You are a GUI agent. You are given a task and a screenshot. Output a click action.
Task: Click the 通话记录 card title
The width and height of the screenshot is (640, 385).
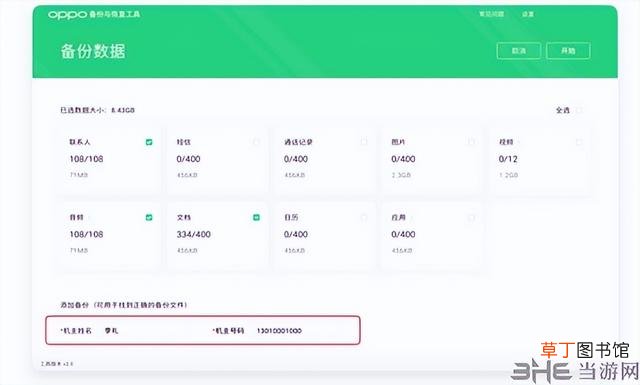pyautogui.click(x=298, y=142)
